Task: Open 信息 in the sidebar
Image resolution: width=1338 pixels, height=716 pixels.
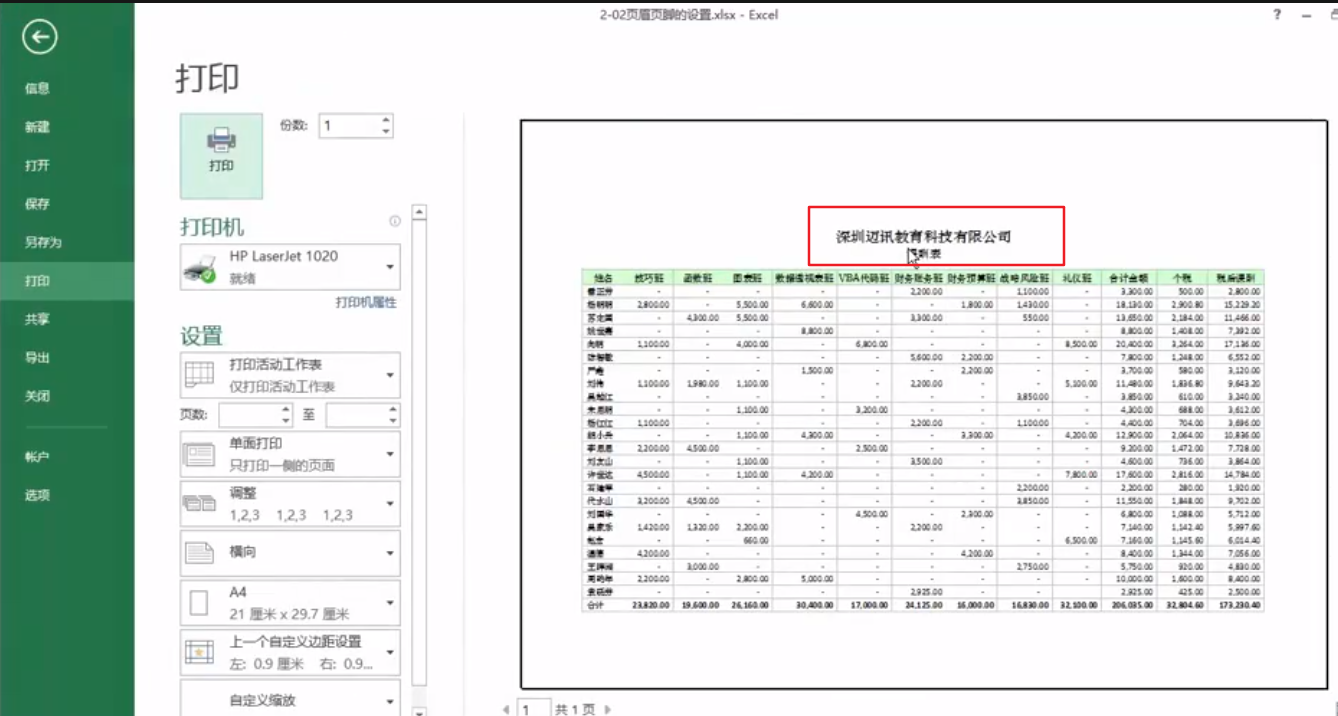Action: click(x=37, y=88)
